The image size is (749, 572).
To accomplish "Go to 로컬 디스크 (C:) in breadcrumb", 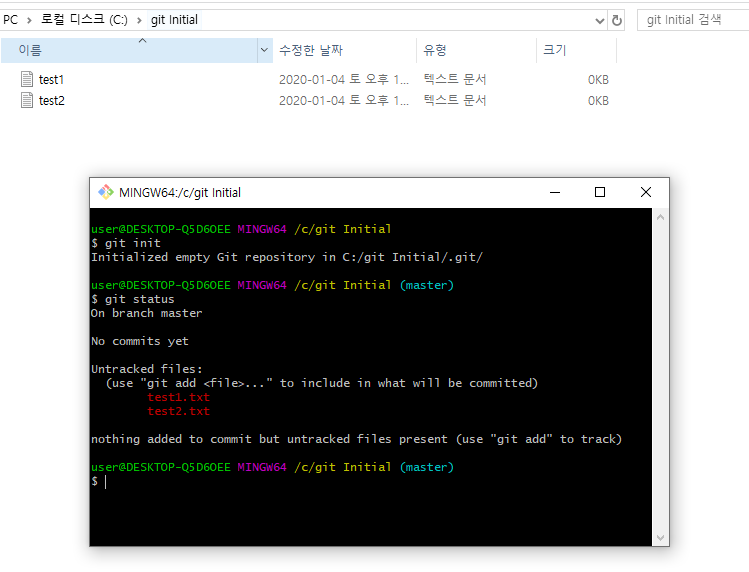I will pos(84,20).
